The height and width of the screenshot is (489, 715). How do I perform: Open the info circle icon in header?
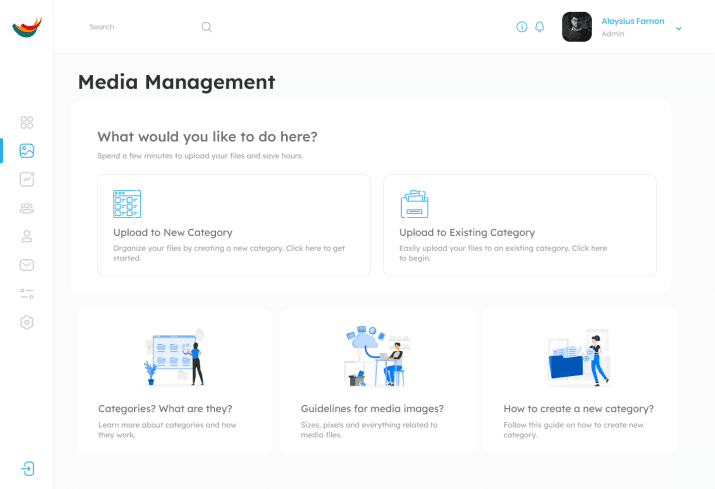click(522, 27)
